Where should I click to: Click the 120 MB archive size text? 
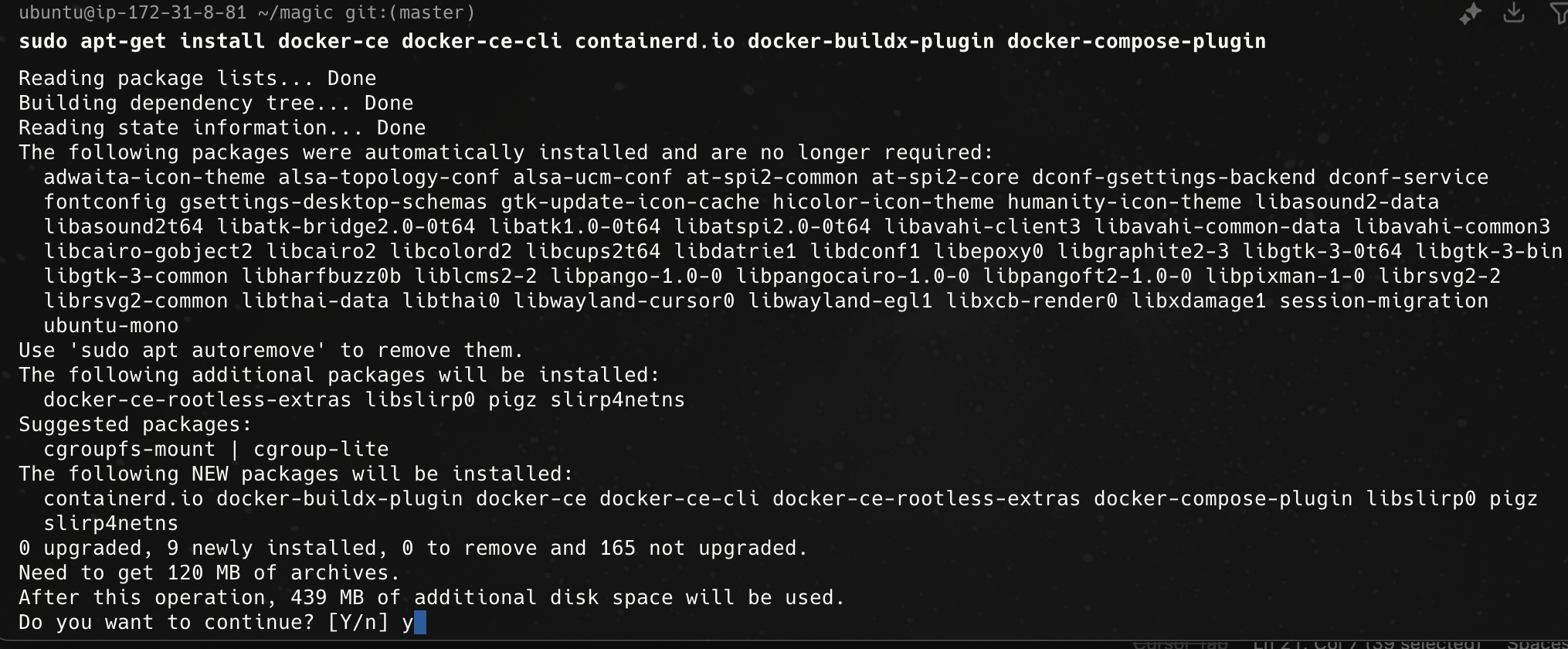(203, 573)
